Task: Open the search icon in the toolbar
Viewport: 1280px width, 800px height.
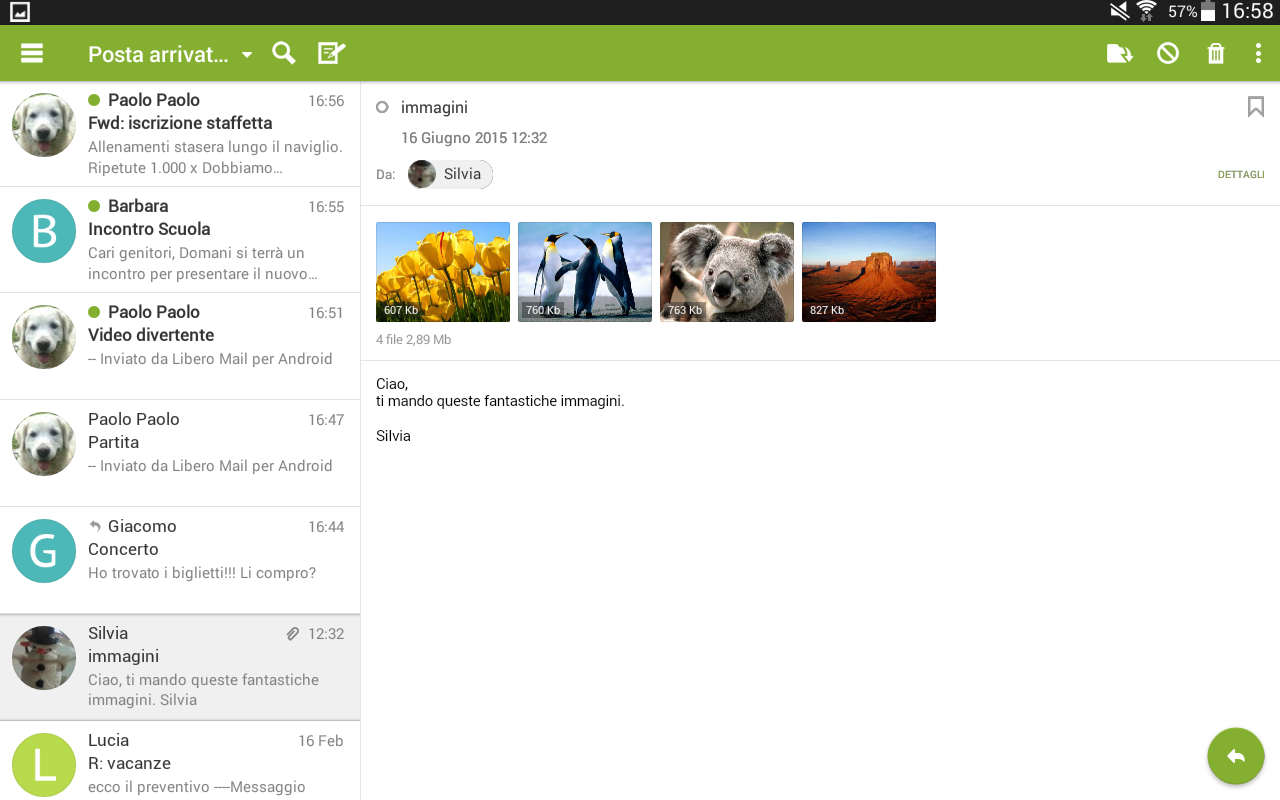Action: click(x=283, y=52)
